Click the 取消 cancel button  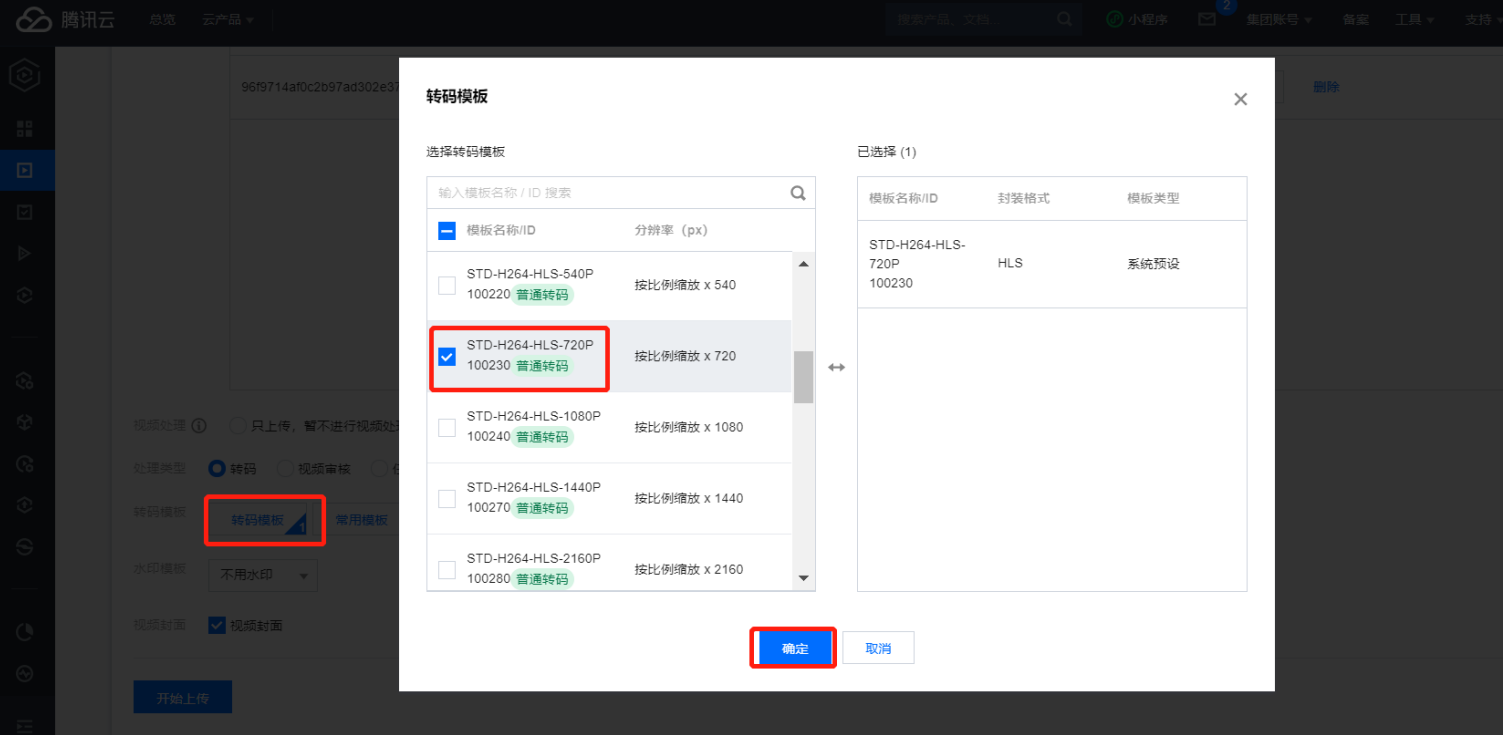point(878,648)
